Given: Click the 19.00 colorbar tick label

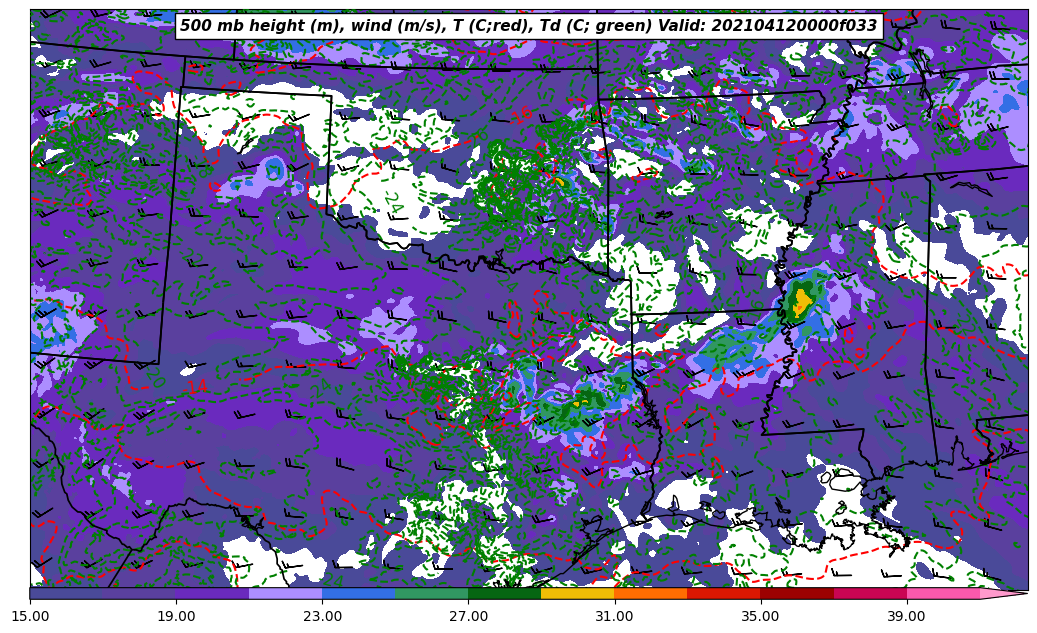Looking at the screenshot, I should point(176,616).
